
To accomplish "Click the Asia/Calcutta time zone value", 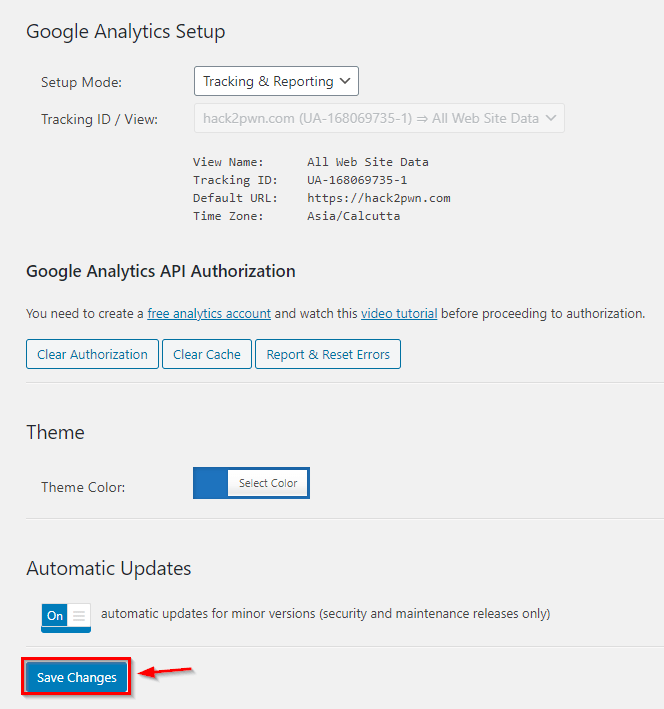I will [x=353, y=216].
